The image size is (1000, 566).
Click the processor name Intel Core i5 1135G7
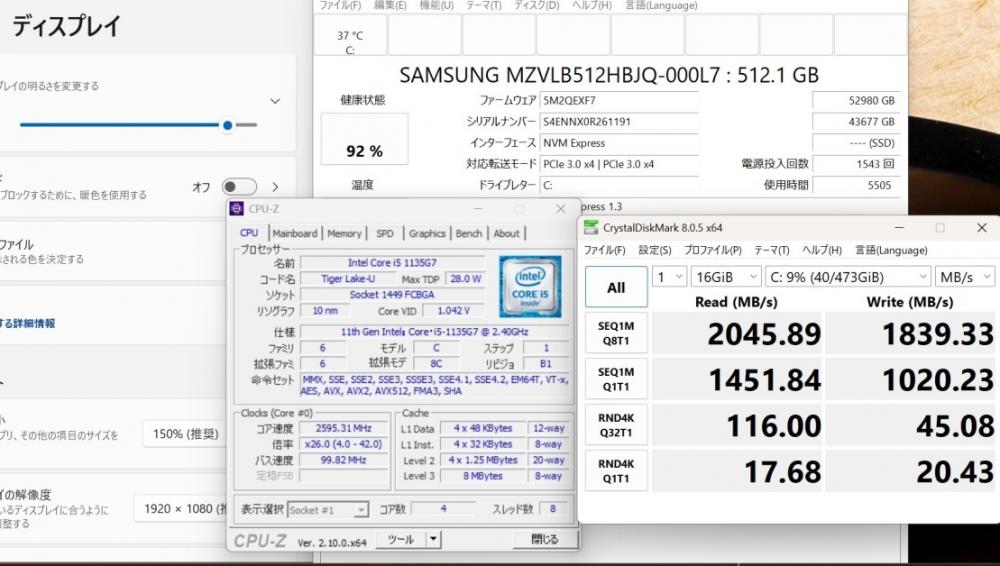(392, 262)
